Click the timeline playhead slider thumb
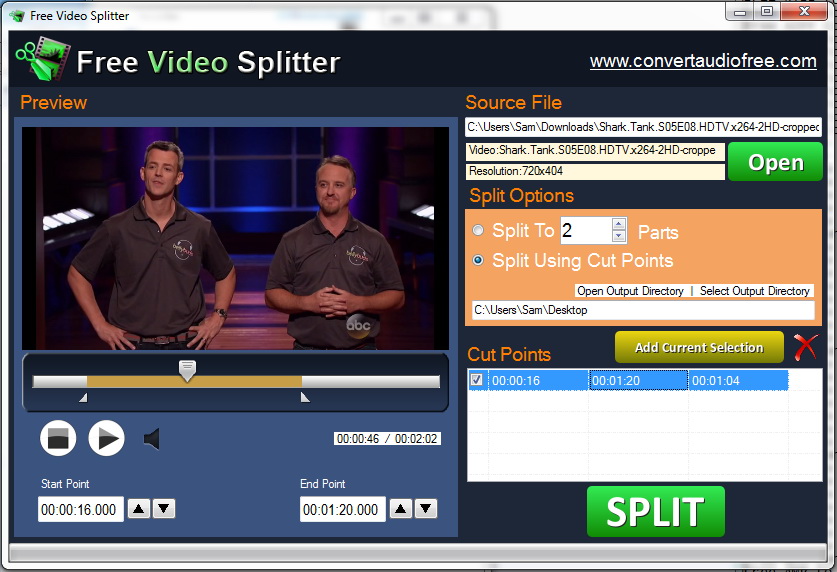Screen dimensions: 837x572 [187, 370]
